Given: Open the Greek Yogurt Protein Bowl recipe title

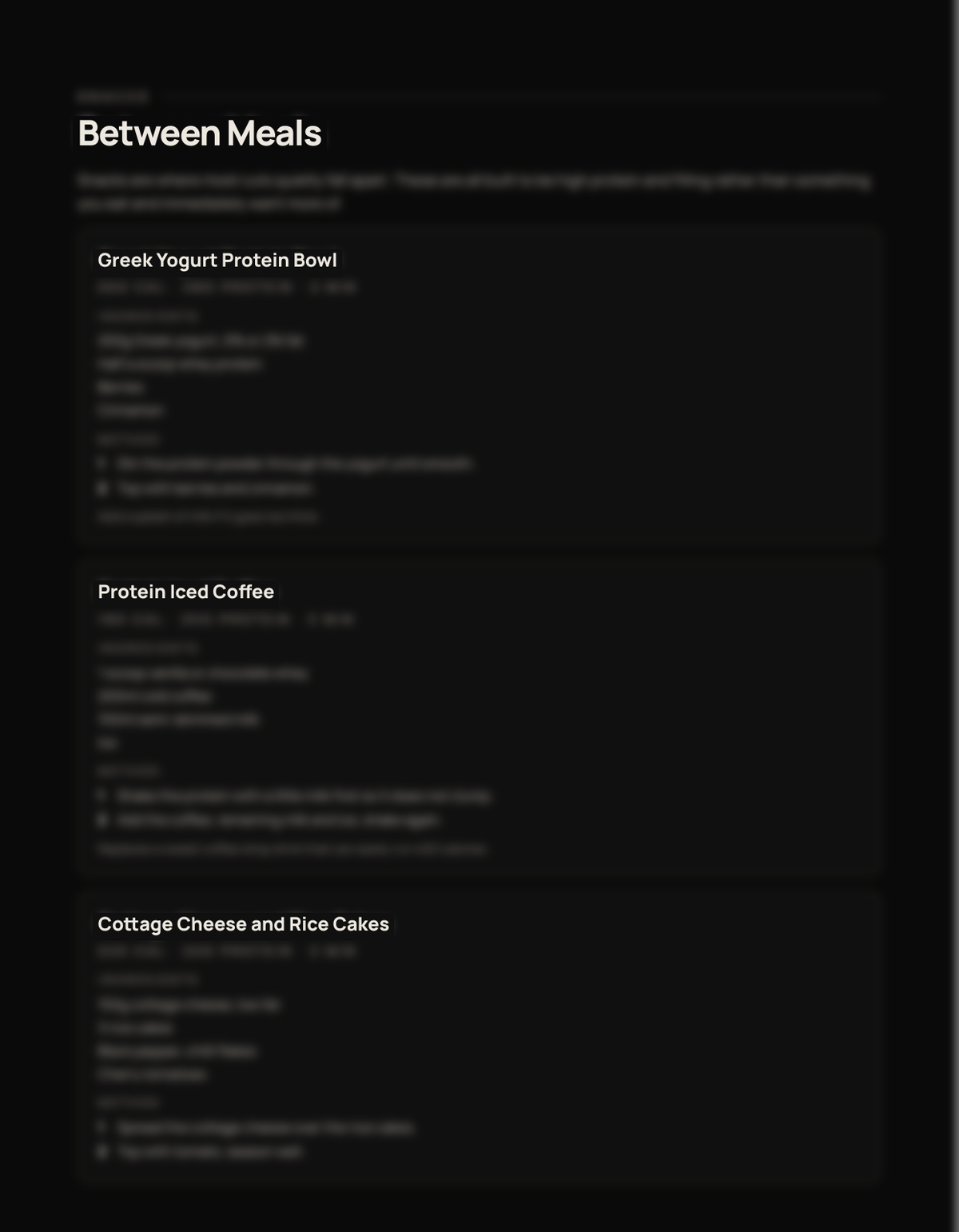Looking at the screenshot, I should [x=217, y=260].
